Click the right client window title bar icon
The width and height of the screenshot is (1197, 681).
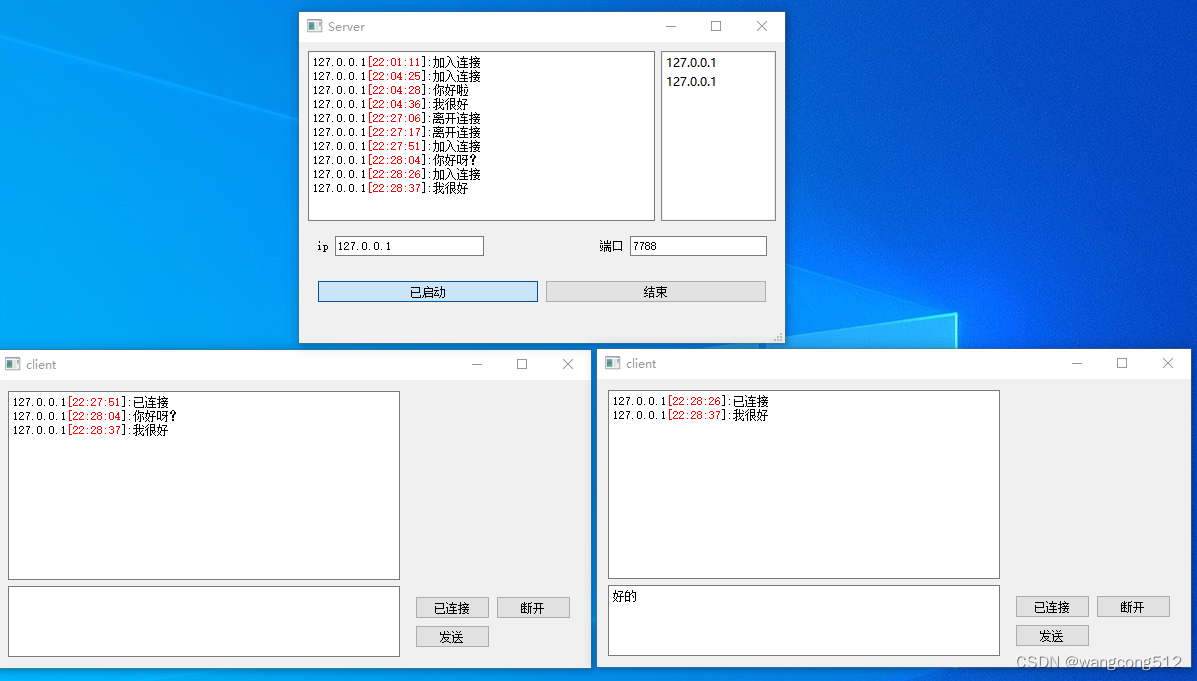(612, 363)
